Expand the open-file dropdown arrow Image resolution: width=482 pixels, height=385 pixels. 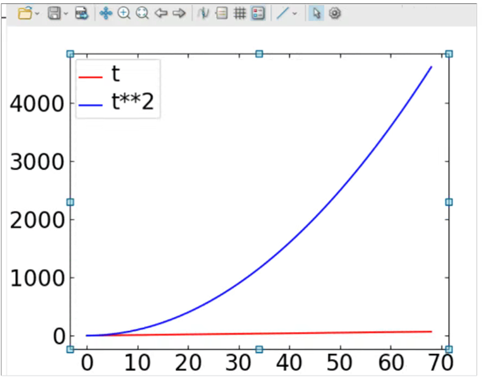[37, 14]
